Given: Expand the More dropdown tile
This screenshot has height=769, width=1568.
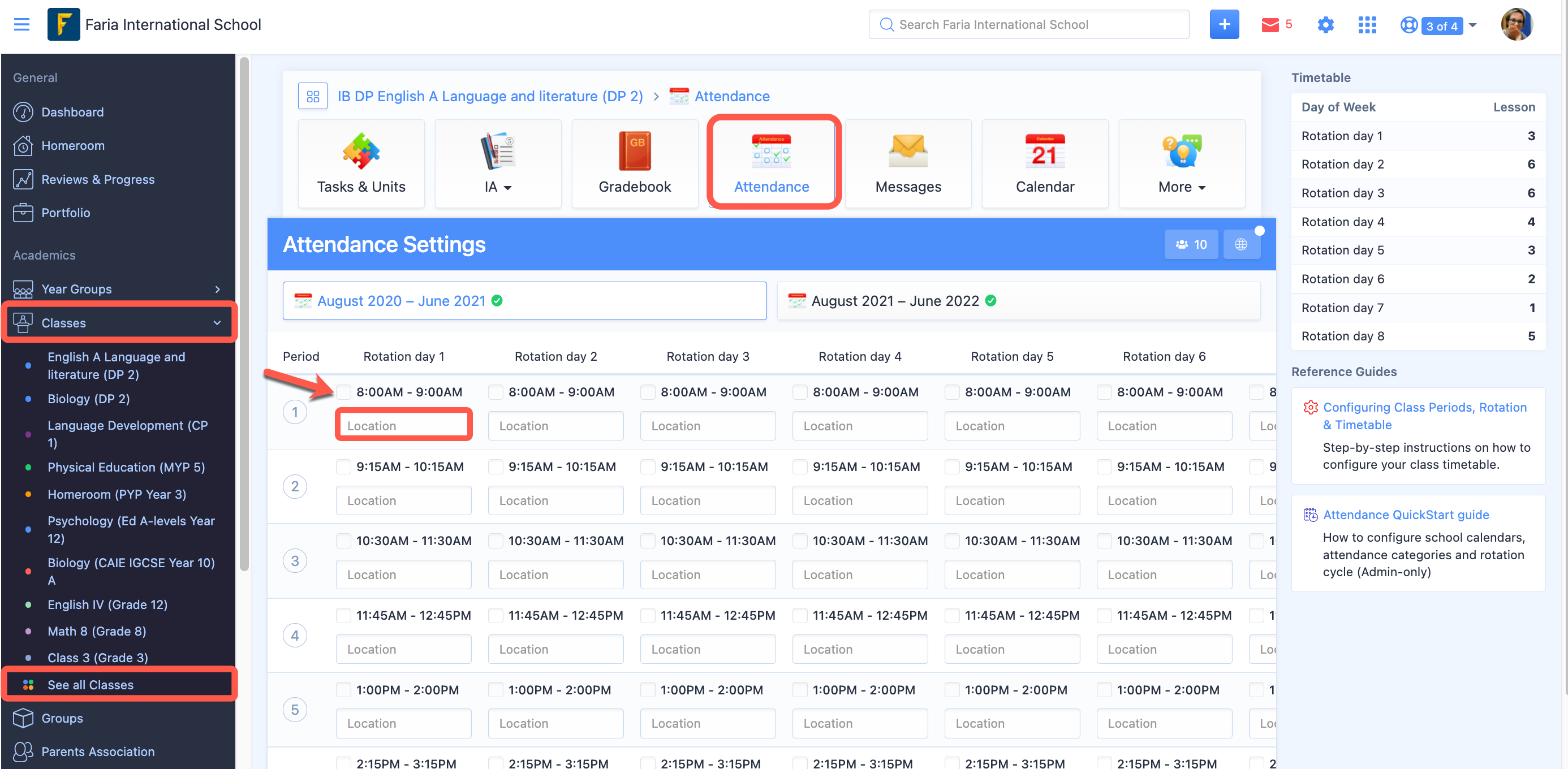Looking at the screenshot, I should [x=1182, y=163].
